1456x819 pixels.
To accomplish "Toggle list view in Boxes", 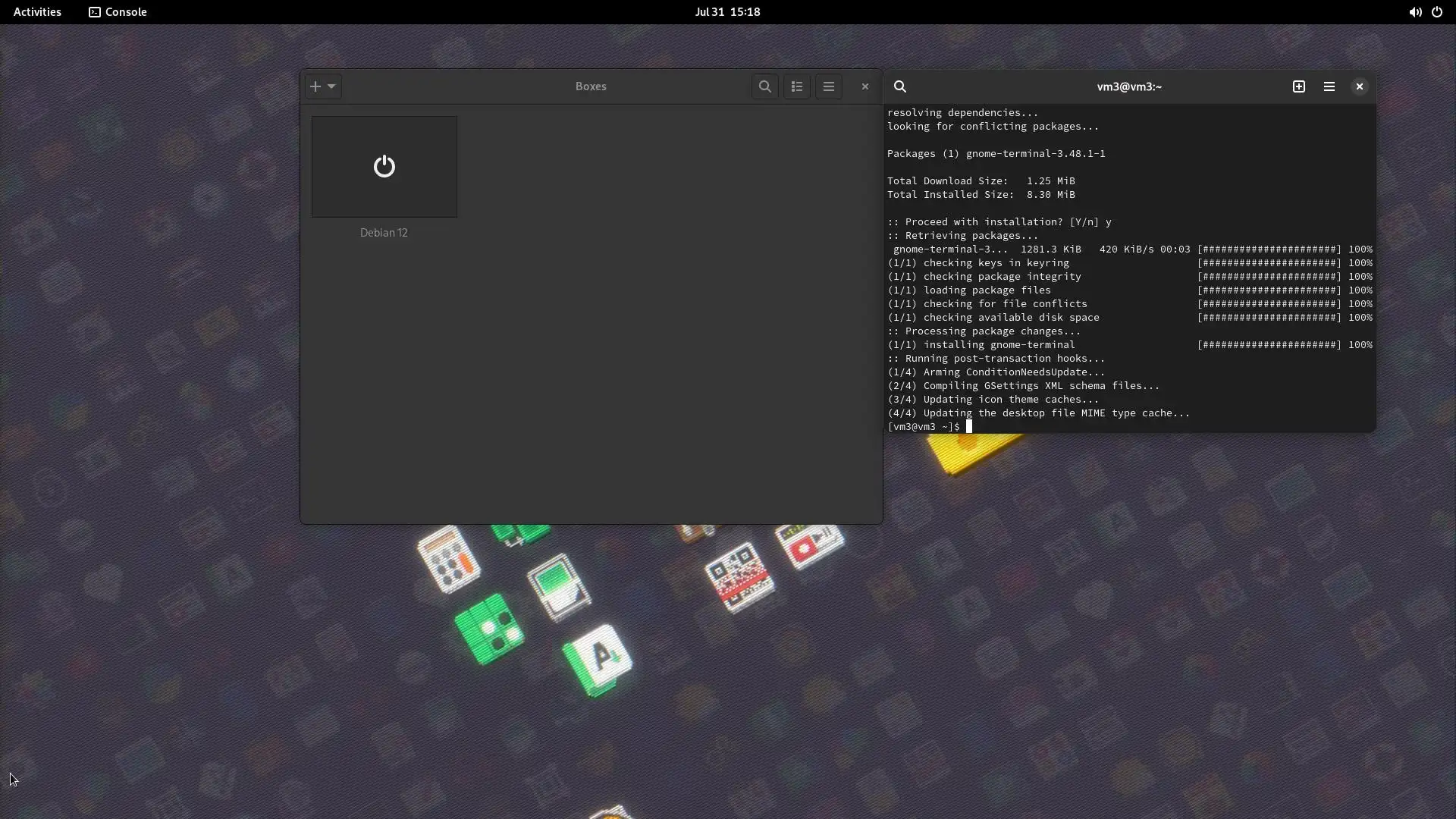I will [796, 86].
